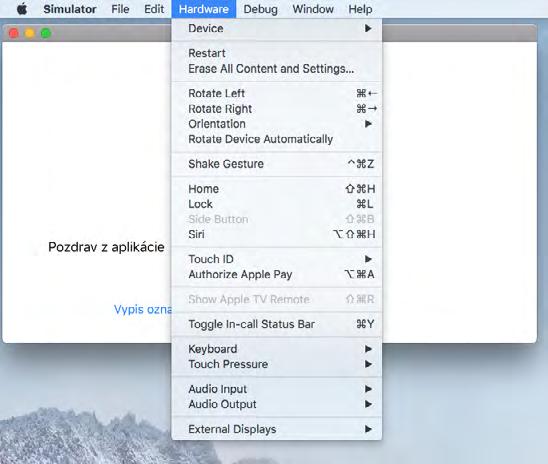Screen dimensions: 548x464
Task: Expand the Keyboard submenu
Action: pyautogui.click(x=277, y=349)
